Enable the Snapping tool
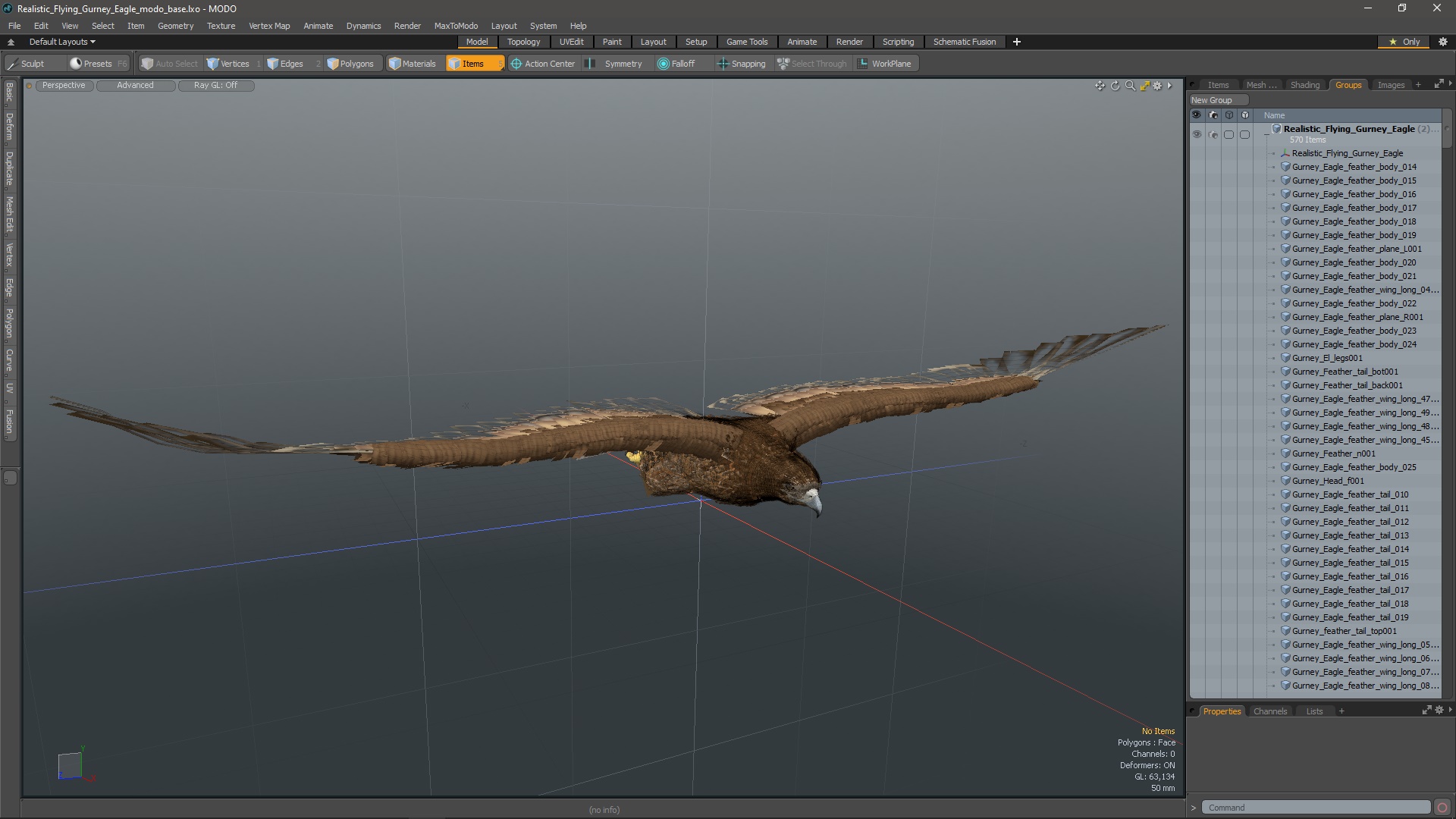 pyautogui.click(x=741, y=63)
